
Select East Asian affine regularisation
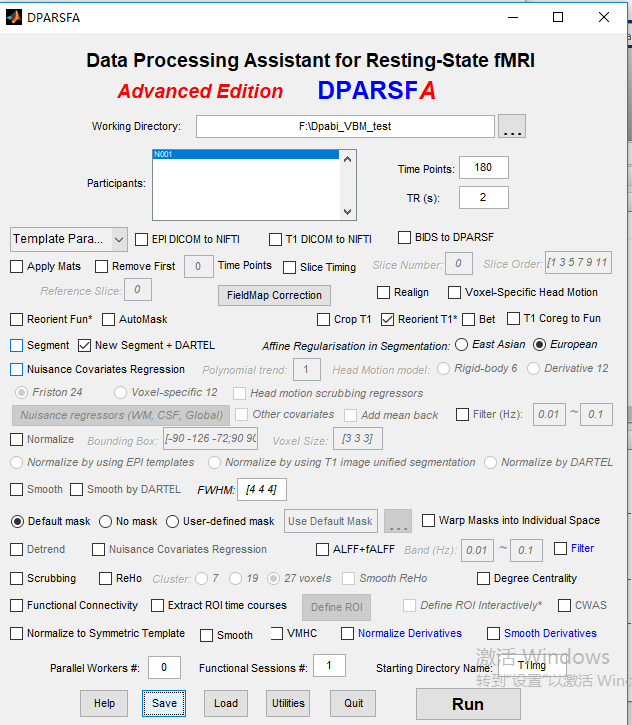tap(461, 344)
